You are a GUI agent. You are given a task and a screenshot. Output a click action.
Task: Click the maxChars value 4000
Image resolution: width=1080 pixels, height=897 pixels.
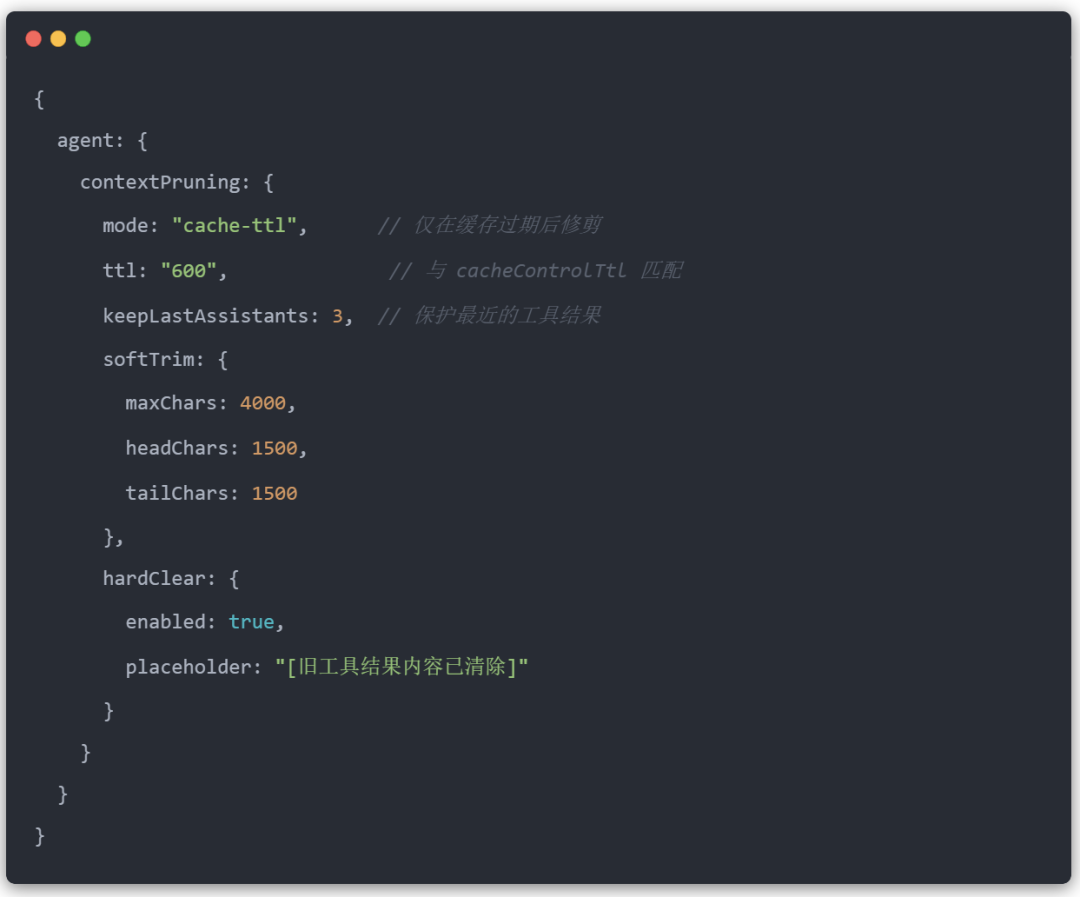[x=263, y=403]
